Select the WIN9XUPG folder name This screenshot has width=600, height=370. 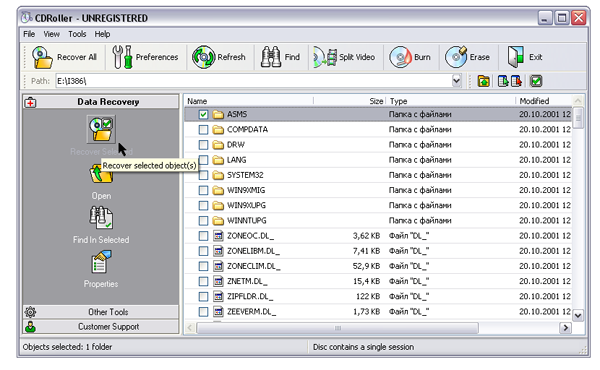246,205
